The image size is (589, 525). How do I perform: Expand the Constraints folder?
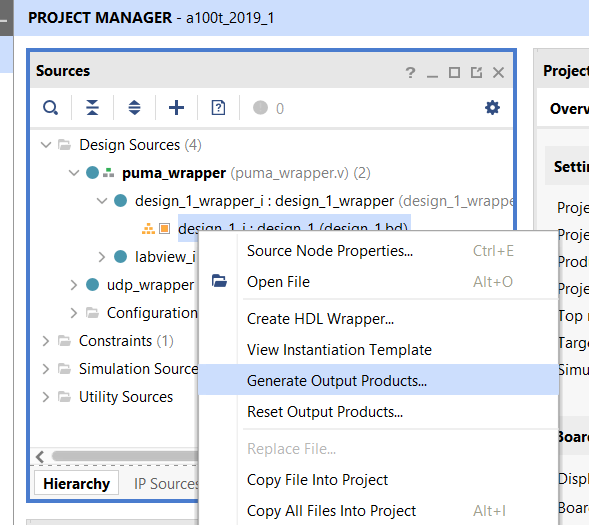(46, 341)
